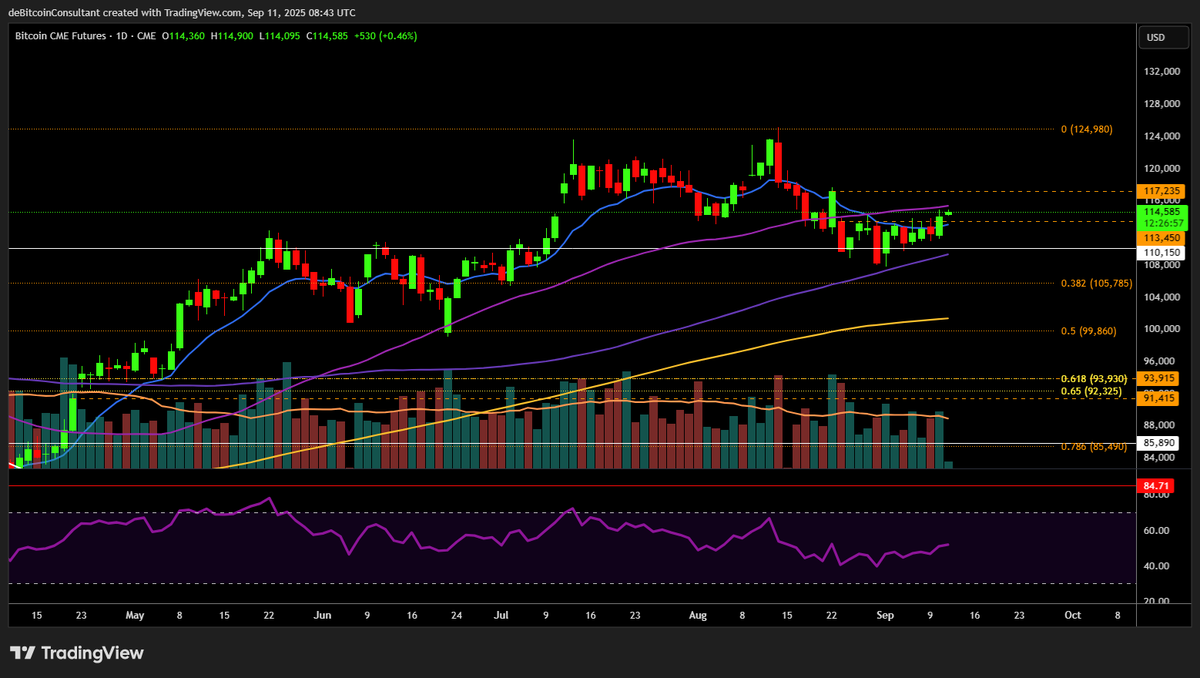
Task: Click the Bitcoin CME Futures symbol title
Action: point(63,36)
